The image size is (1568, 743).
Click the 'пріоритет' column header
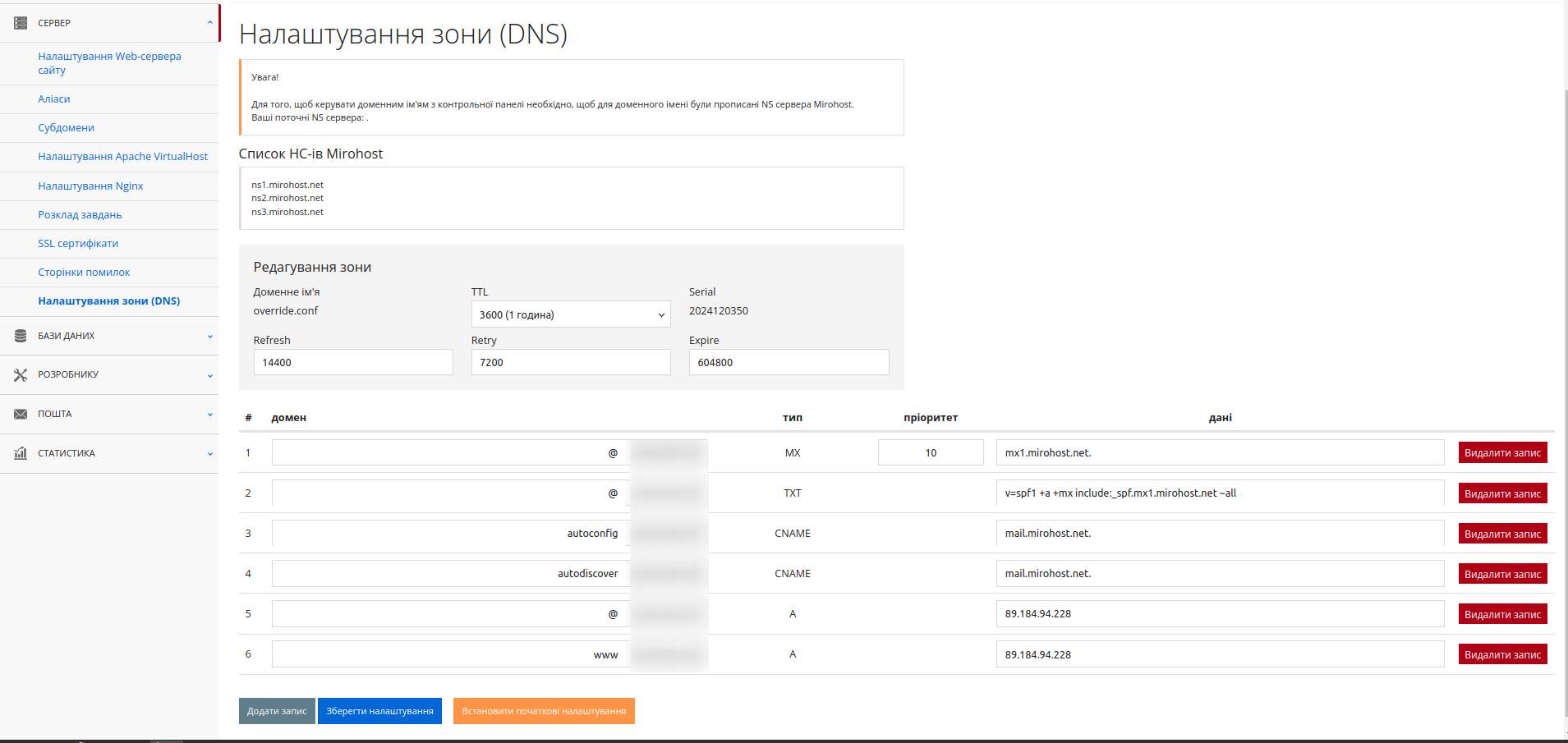[x=931, y=417]
